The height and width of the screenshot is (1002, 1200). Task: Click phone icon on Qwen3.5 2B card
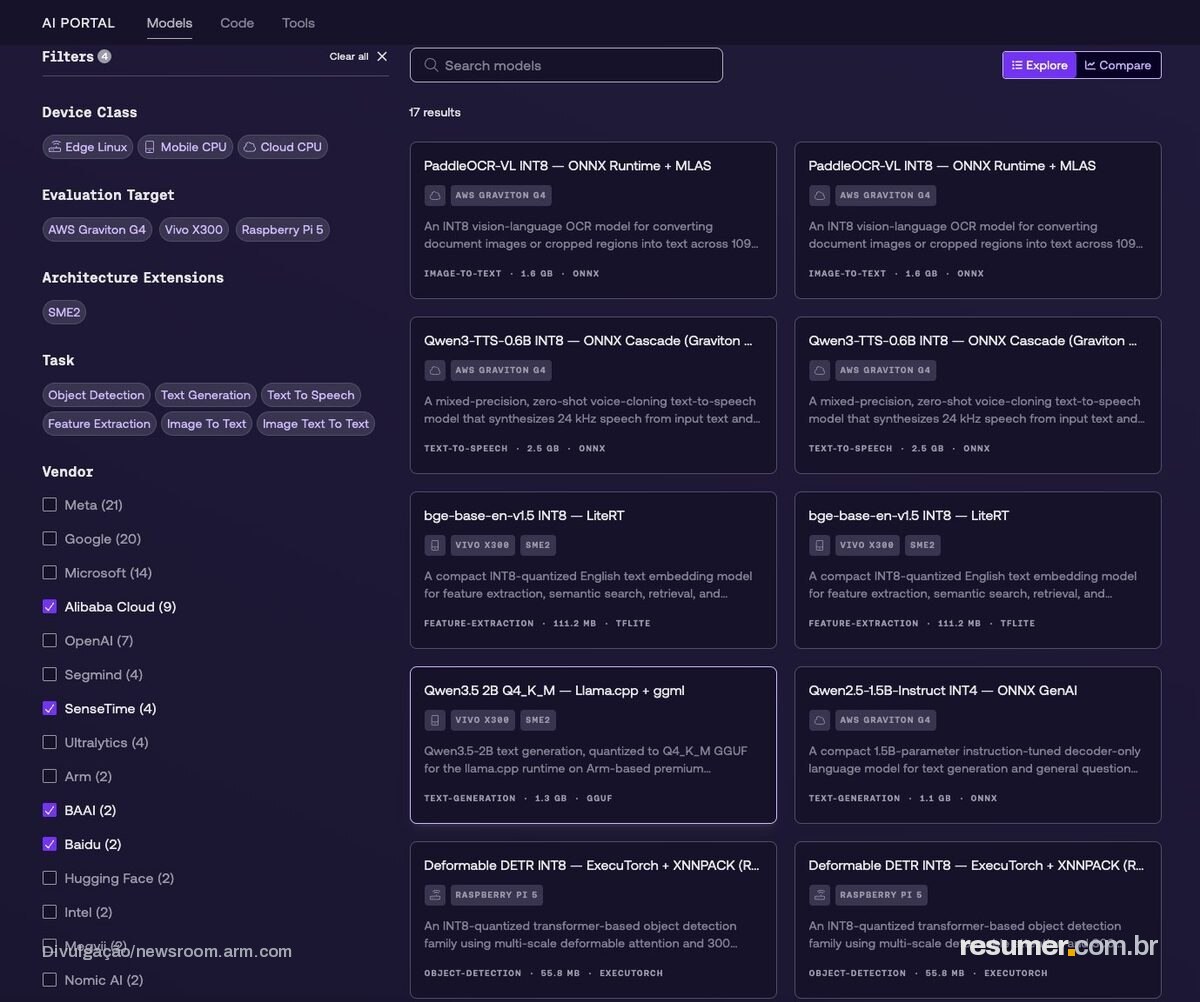click(x=434, y=720)
